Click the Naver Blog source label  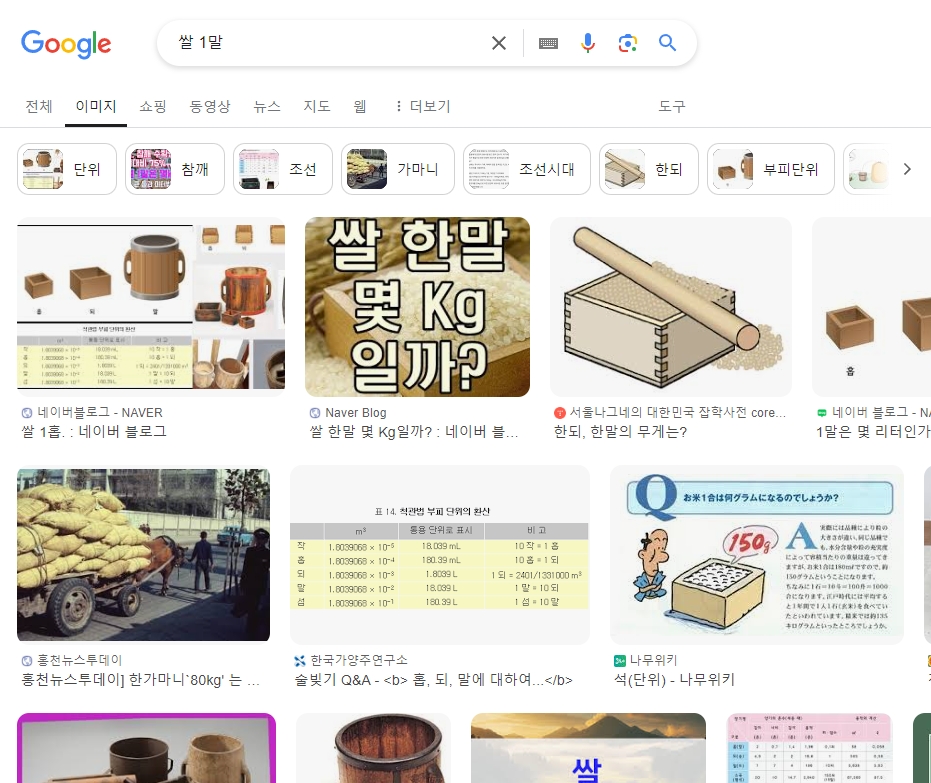pyautogui.click(x=356, y=413)
